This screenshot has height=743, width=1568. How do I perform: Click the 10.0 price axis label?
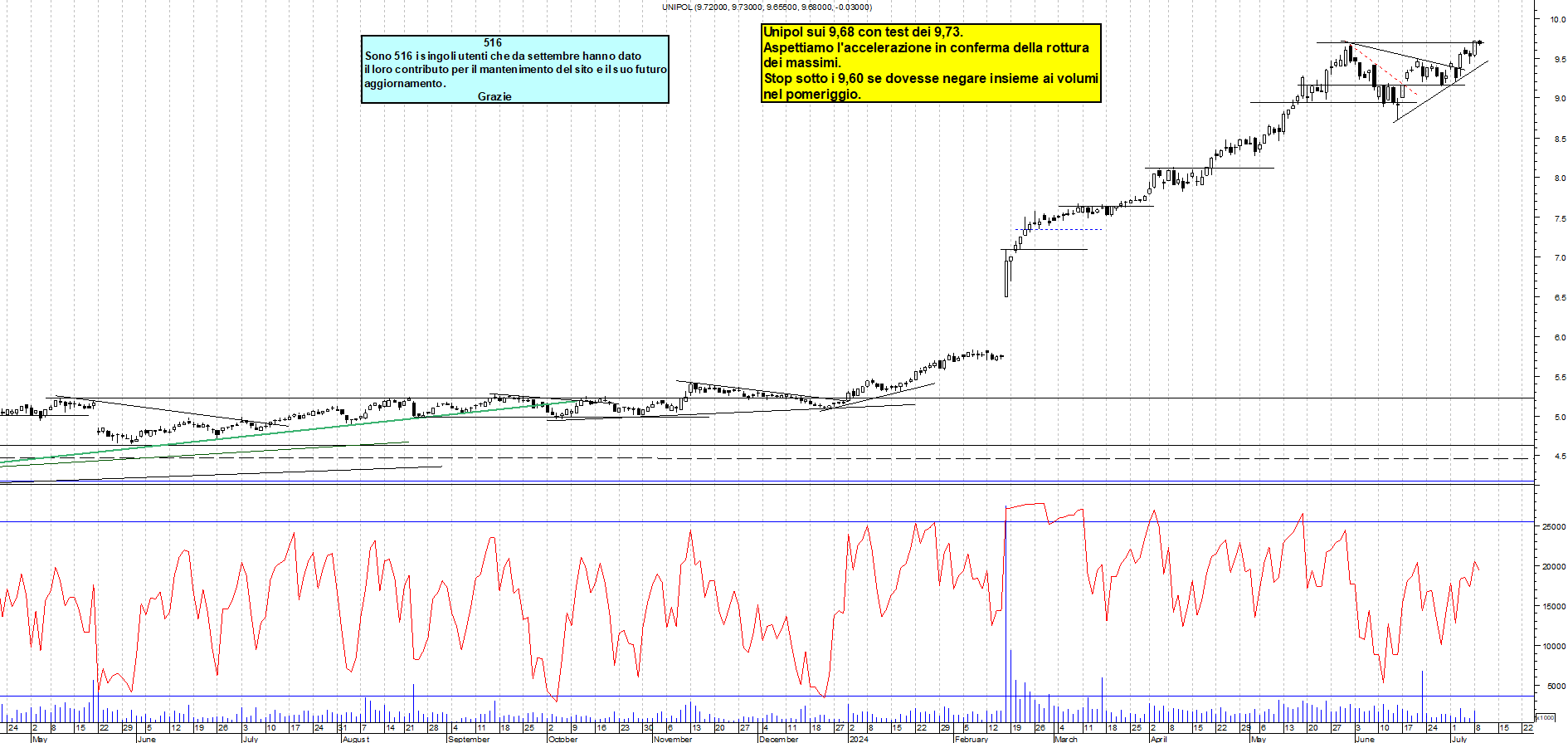point(1558,19)
